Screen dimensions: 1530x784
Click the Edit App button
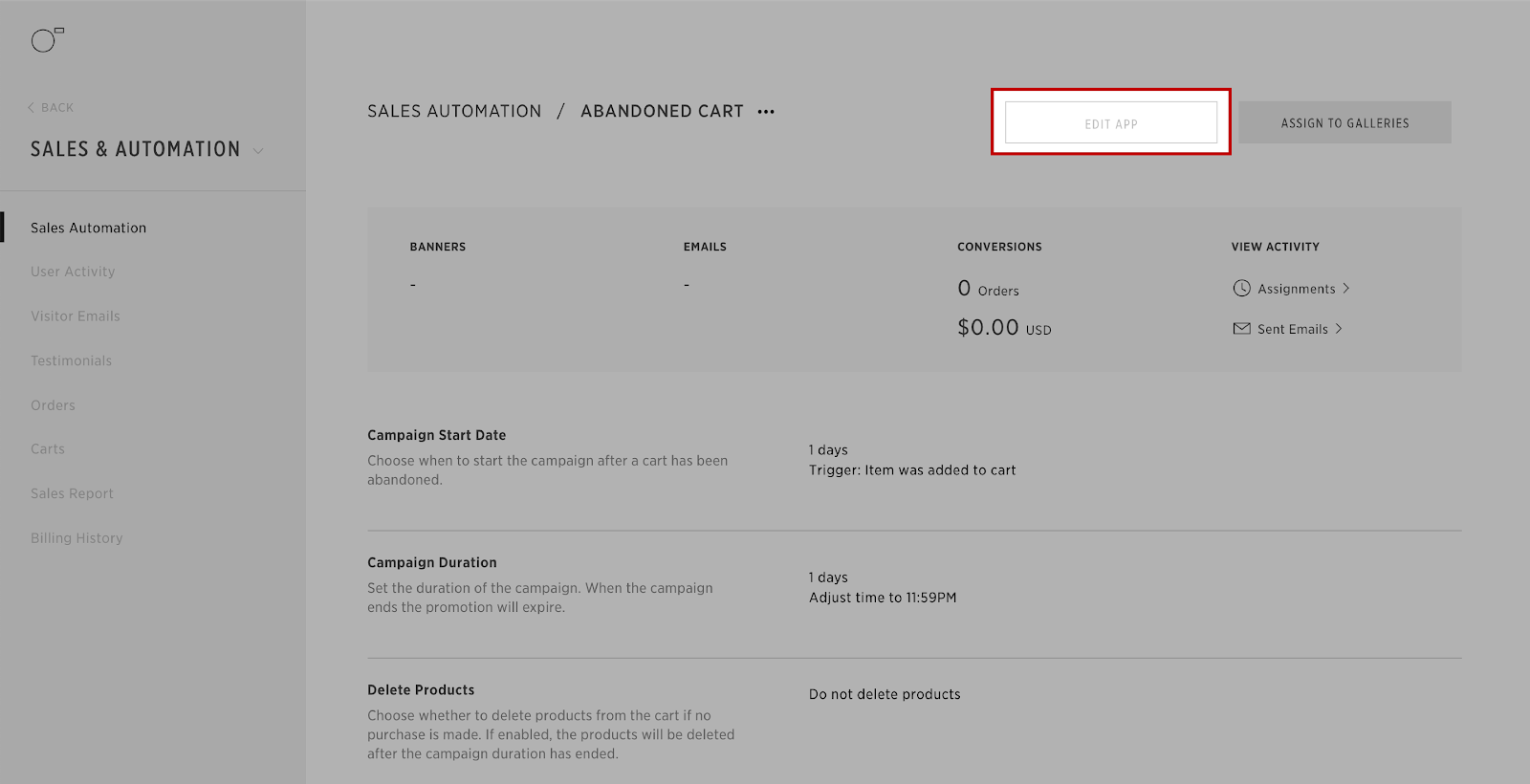pyautogui.click(x=1111, y=123)
